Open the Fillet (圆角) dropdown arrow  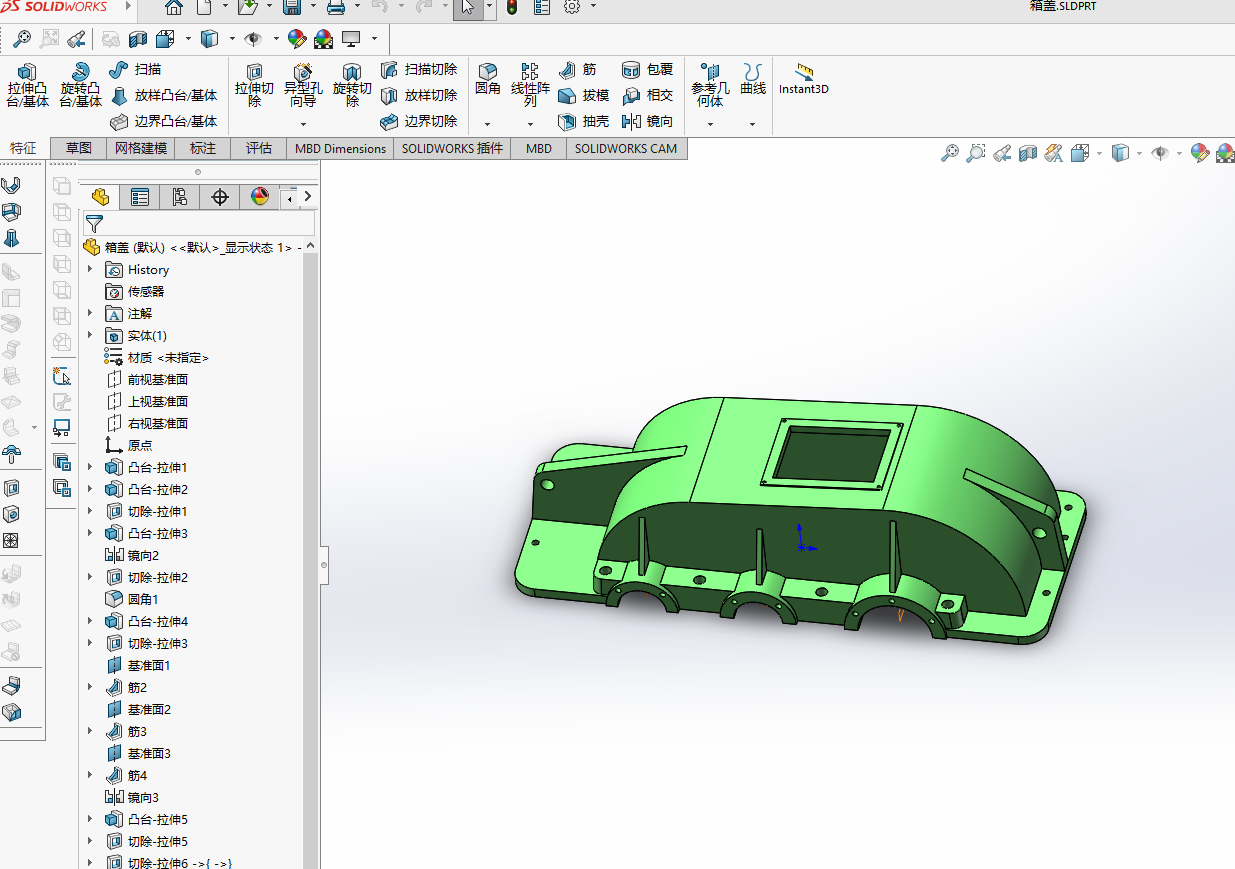[x=487, y=124]
